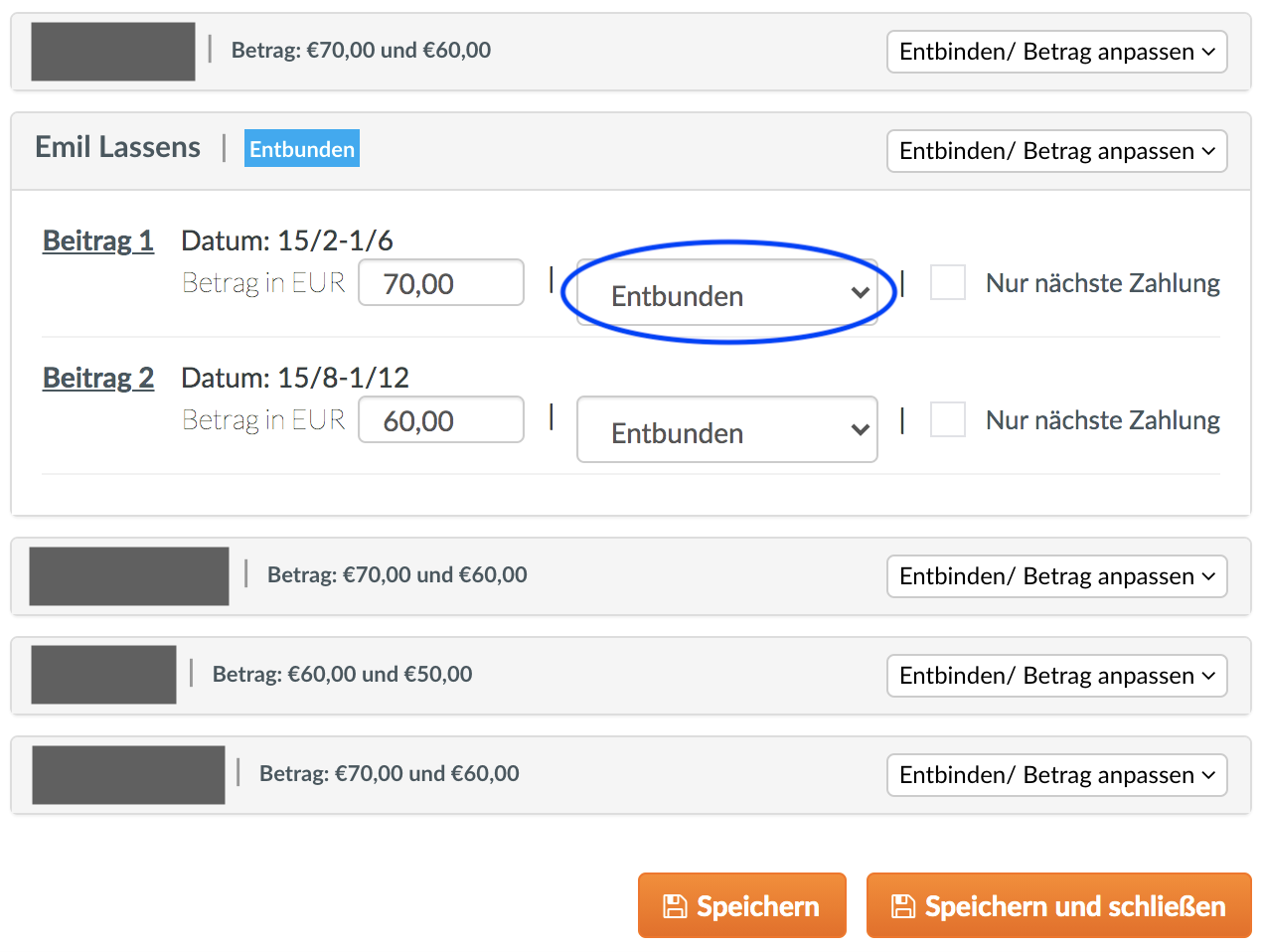The height and width of the screenshot is (952, 1264).
Task: Click chevron arrow on Beitrag 2 status select
Action: point(860,430)
